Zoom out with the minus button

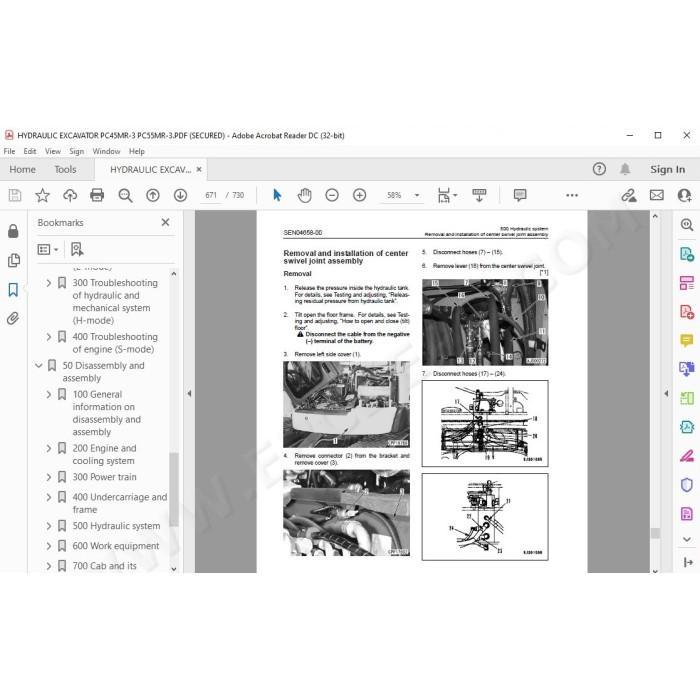tap(332, 195)
